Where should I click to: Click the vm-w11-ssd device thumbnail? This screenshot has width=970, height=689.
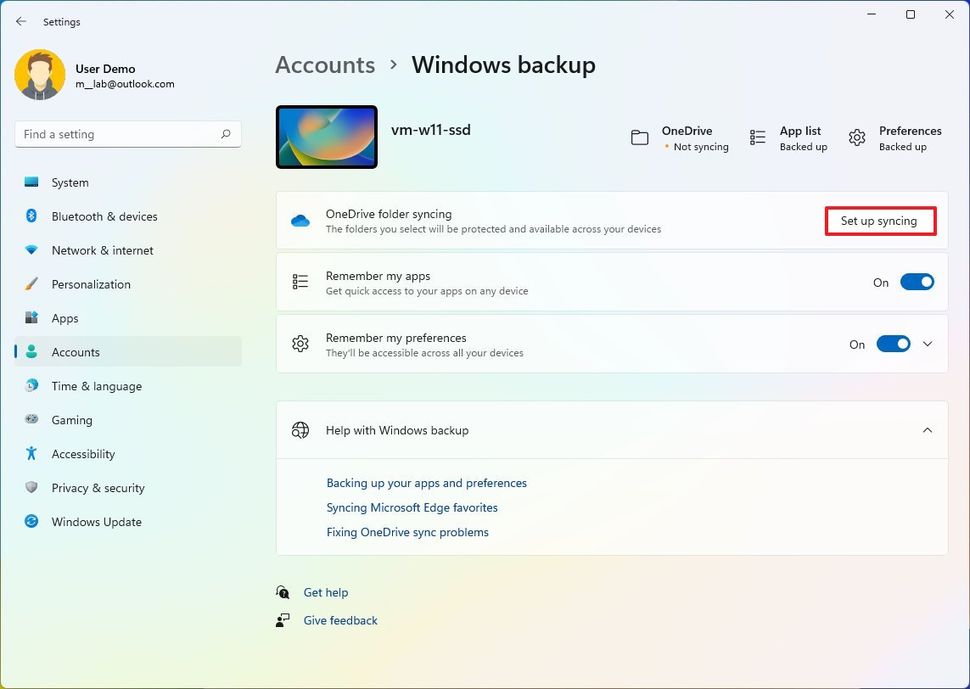(327, 137)
